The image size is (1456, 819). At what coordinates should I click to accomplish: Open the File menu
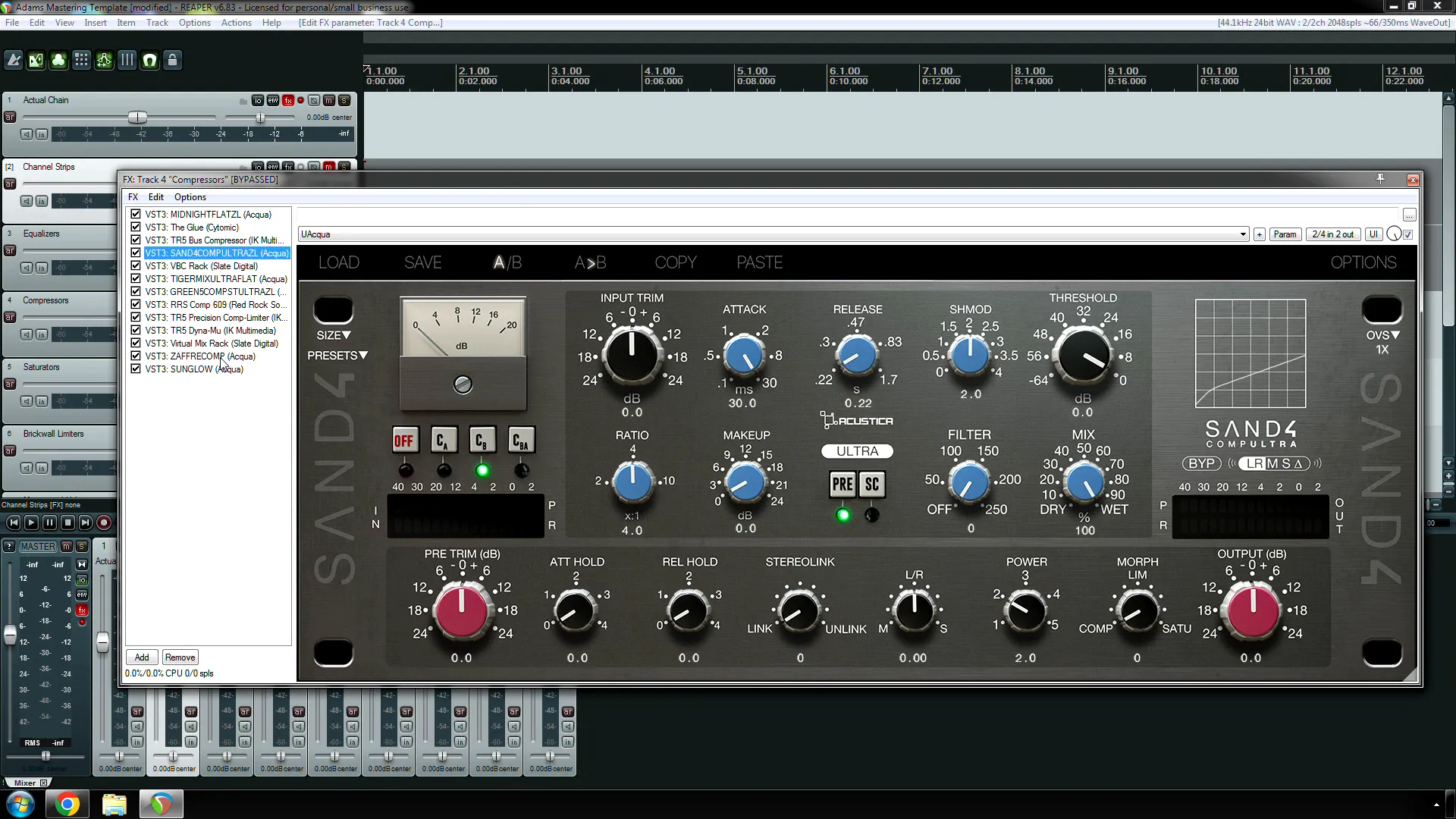pos(12,23)
